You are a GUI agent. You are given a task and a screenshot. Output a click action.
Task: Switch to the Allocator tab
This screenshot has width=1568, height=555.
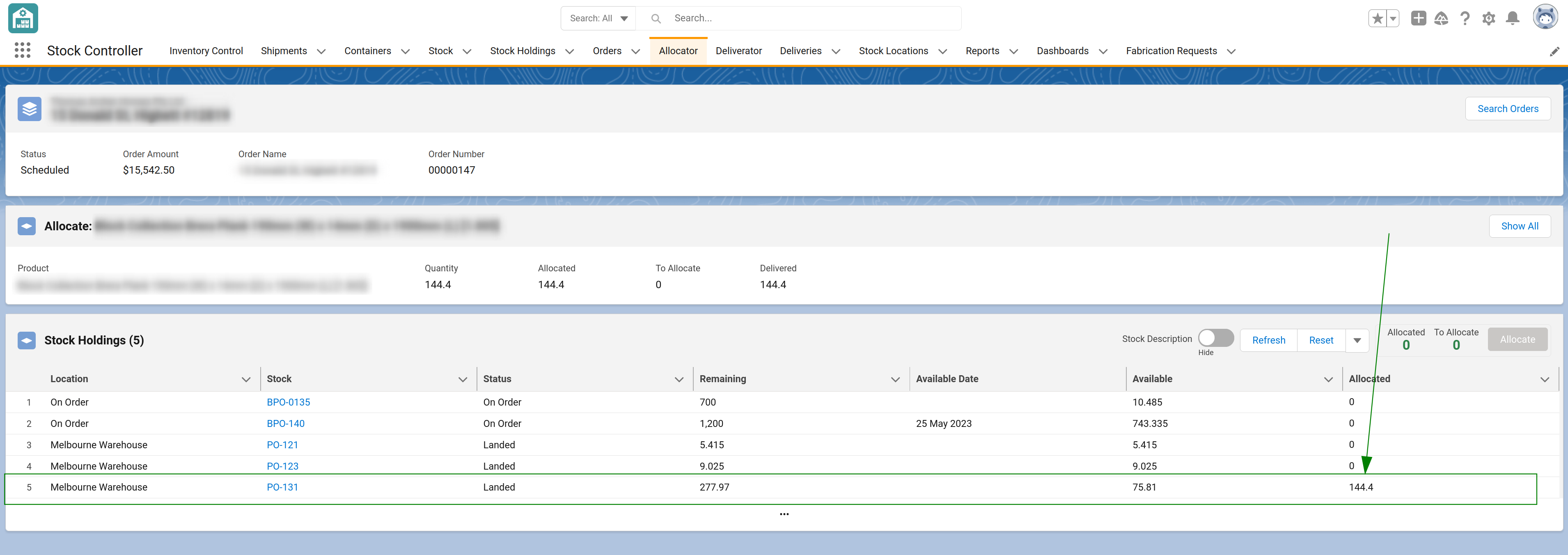pos(678,51)
